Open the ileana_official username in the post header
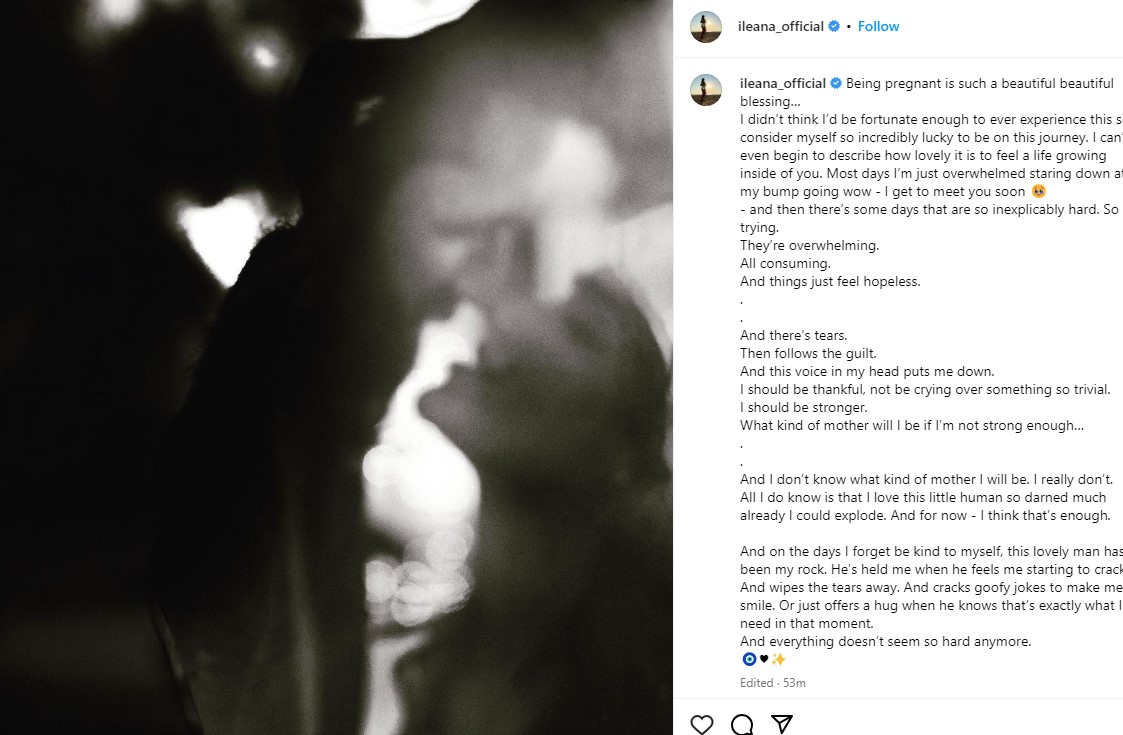Image resolution: width=1123 pixels, height=735 pixels. [781, 27]
